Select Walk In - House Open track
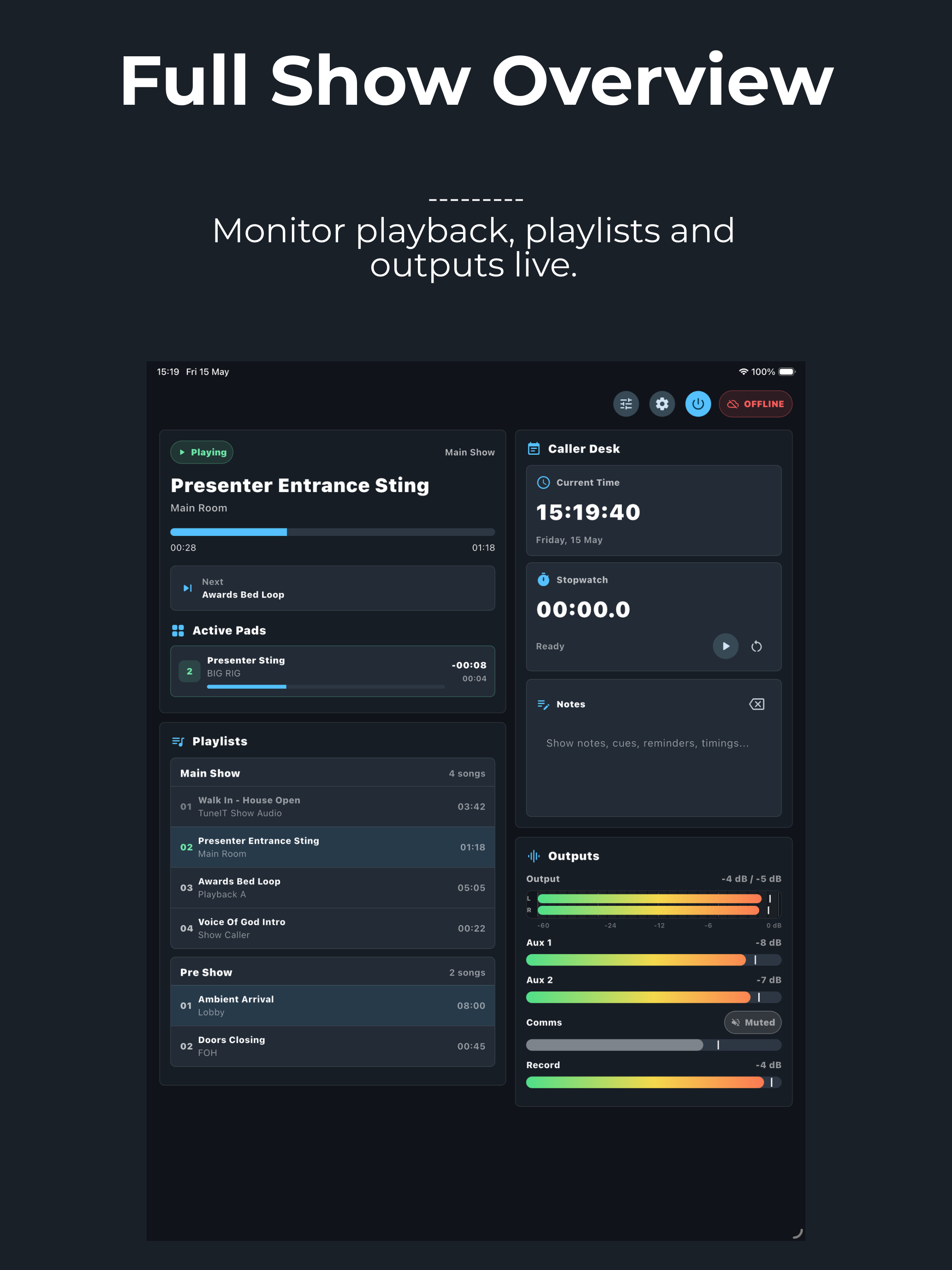 (332, 807)
